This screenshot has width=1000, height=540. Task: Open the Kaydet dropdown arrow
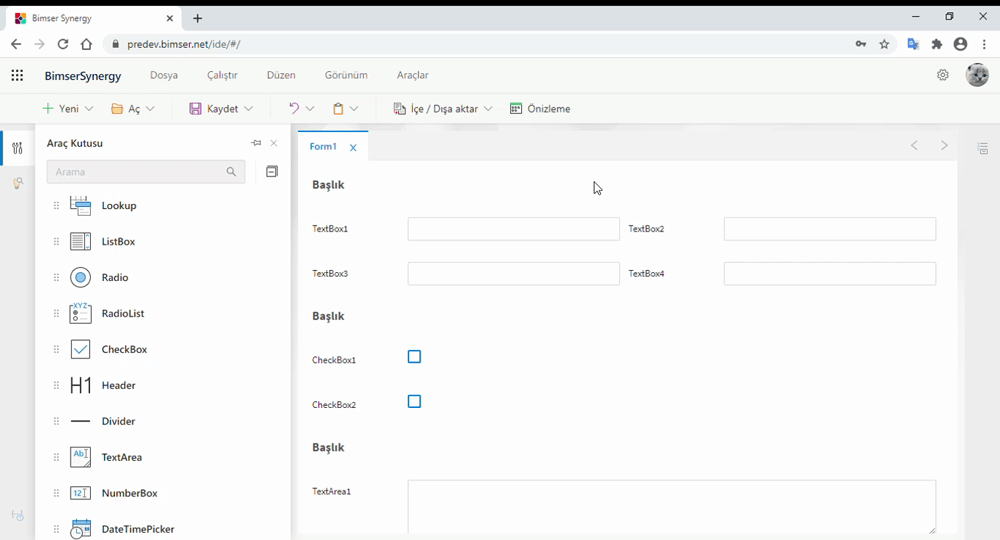tap(248, 109)
